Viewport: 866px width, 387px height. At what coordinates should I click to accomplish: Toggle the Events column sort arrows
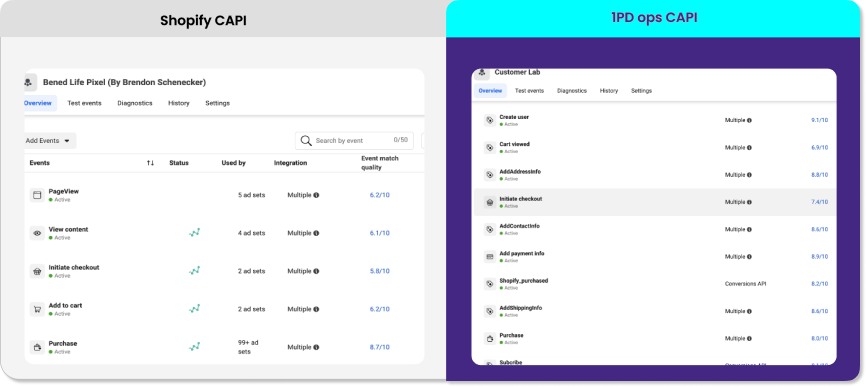click(x=150, y=163)
